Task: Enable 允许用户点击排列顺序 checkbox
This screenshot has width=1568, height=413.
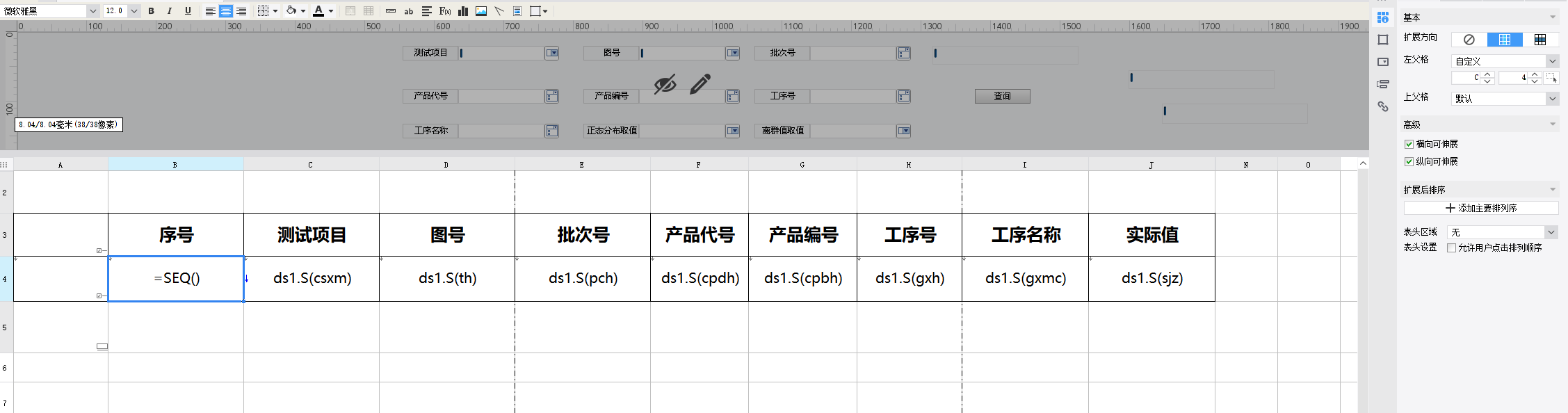Action: point(1452,248)
